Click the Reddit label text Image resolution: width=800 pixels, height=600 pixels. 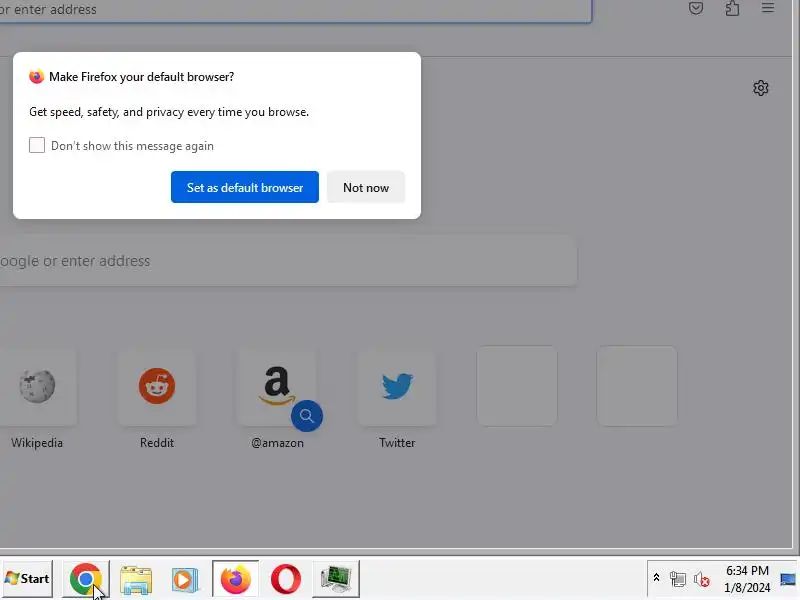157,442
